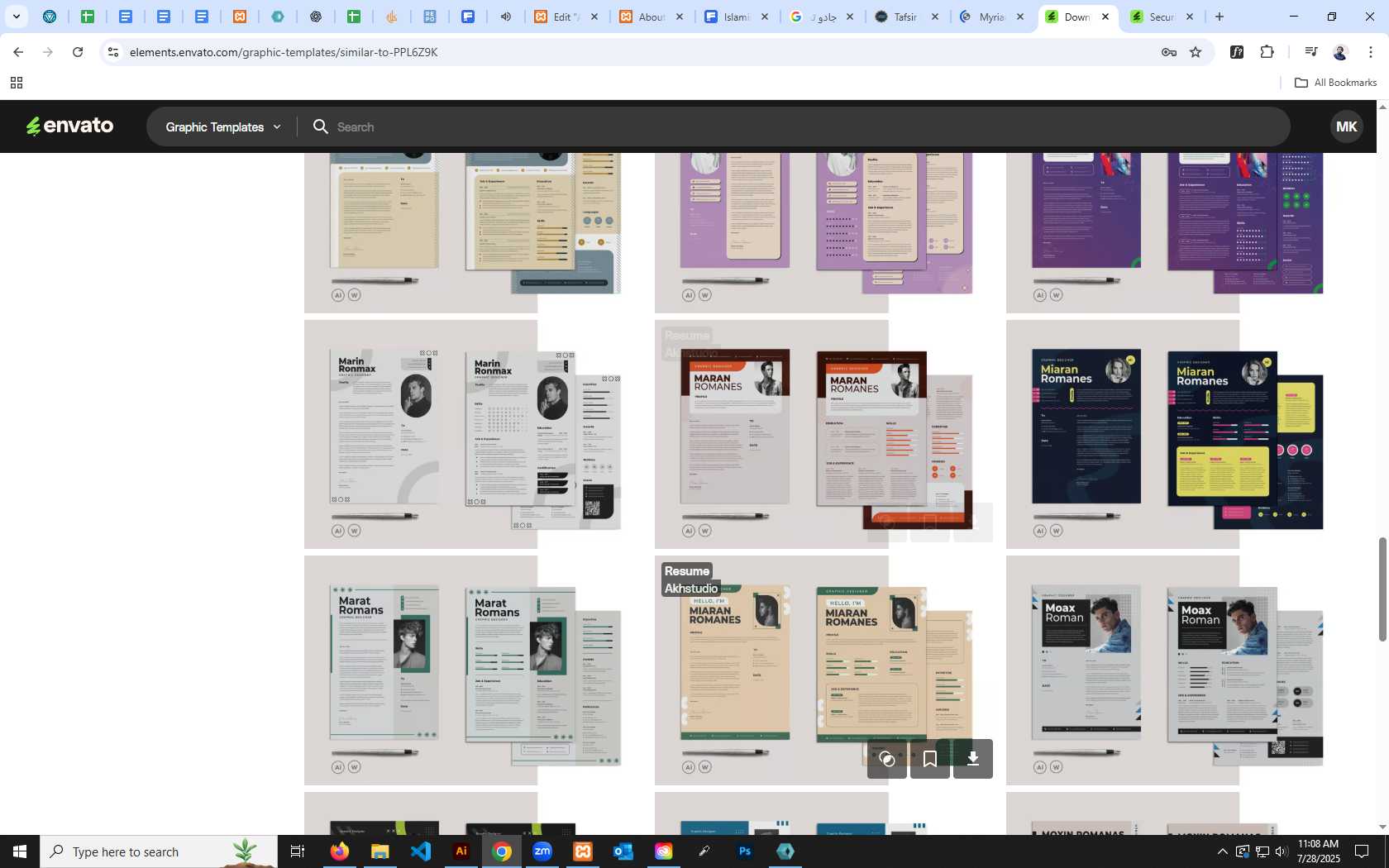Click the address bar URL
Image resolution: width=1389 pixels, height=868 pixels.
coord(284,52)
